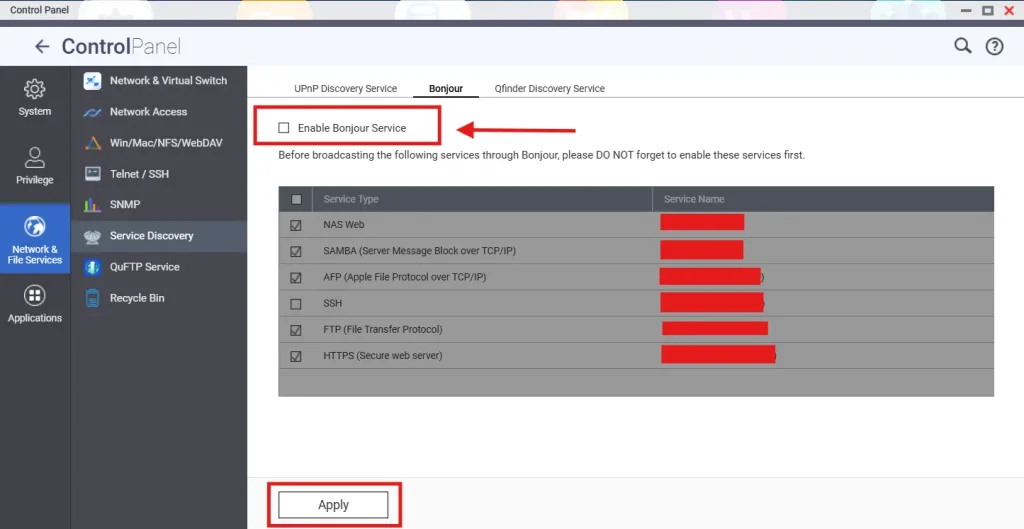1024x529 pixels.
Task: Click the NAS Web service type text
Action: (x=344, y=225)
